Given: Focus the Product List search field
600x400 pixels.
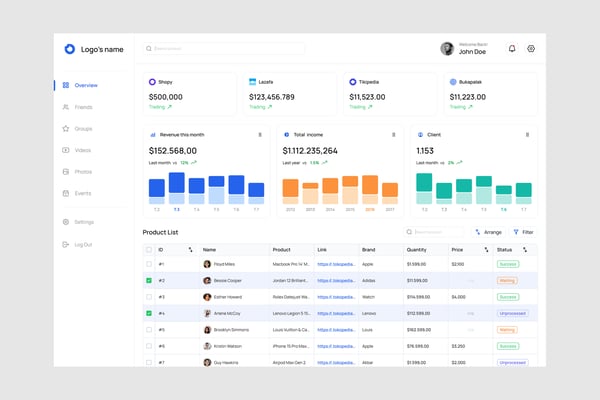Looking at the screenshot, I should tap(434, 232).
